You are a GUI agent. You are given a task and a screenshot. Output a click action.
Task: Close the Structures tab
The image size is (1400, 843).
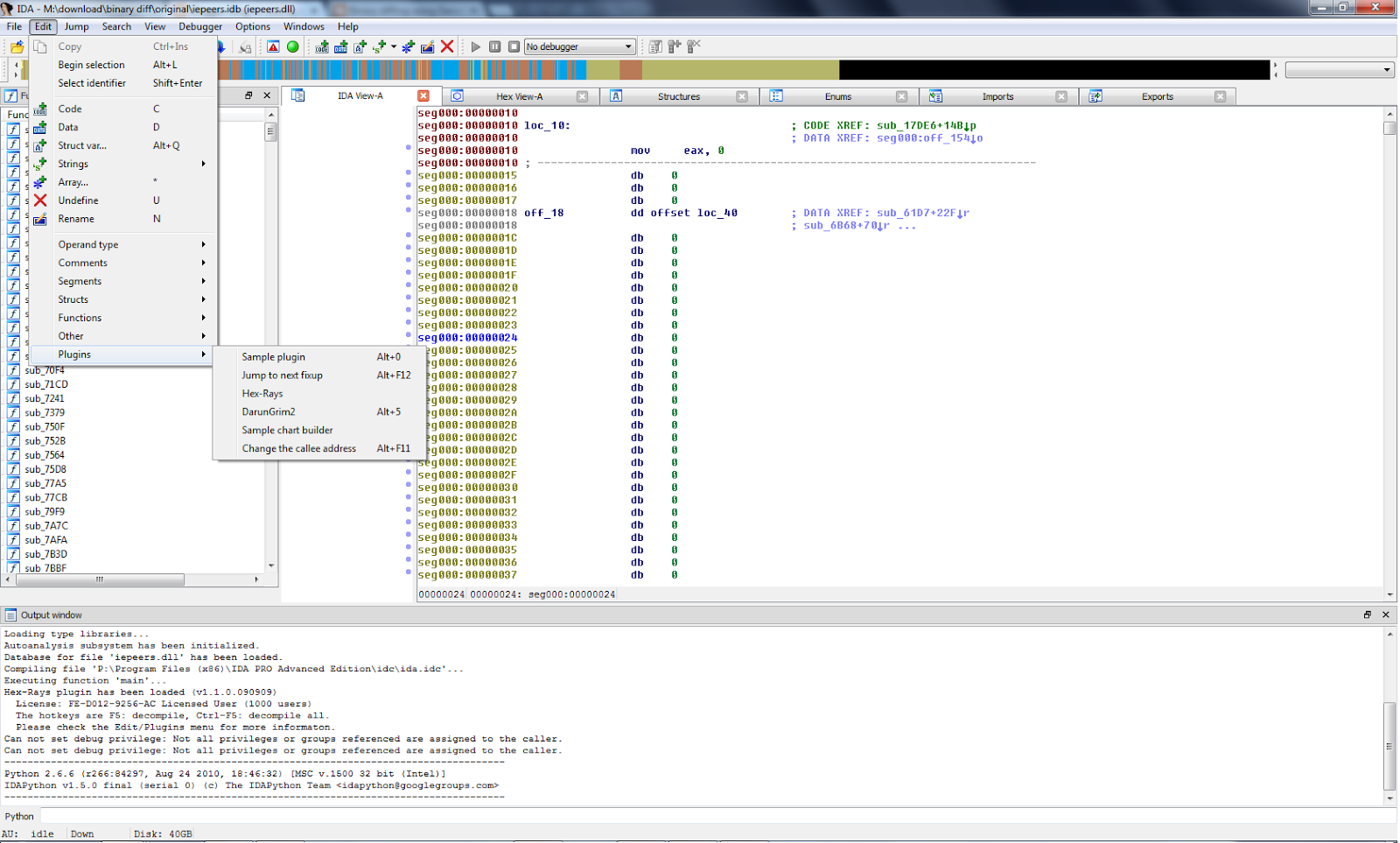click(x=742, y=96)
